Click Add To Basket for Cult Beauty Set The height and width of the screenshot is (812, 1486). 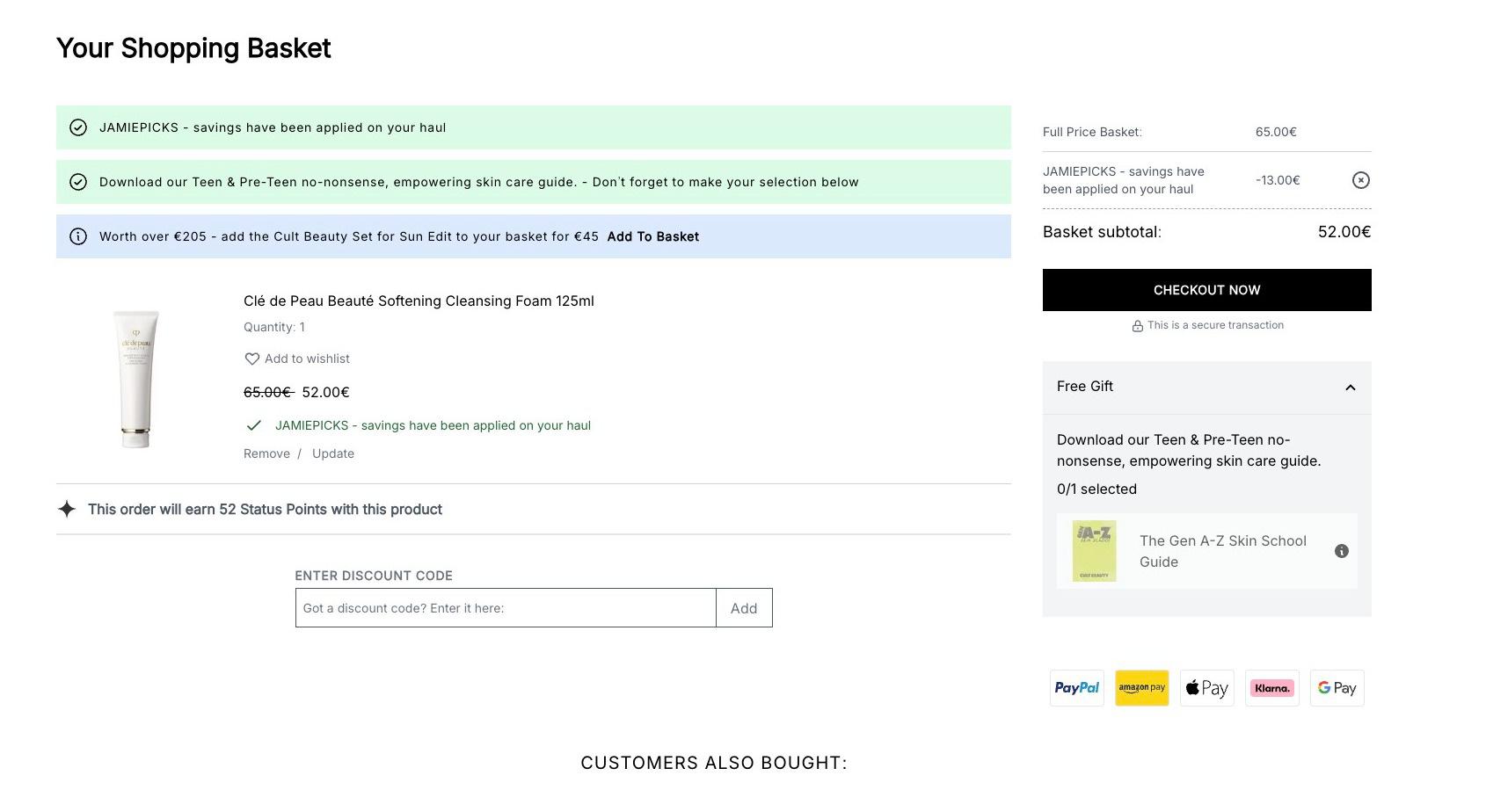pyautogui.click(x=653, y=236)
